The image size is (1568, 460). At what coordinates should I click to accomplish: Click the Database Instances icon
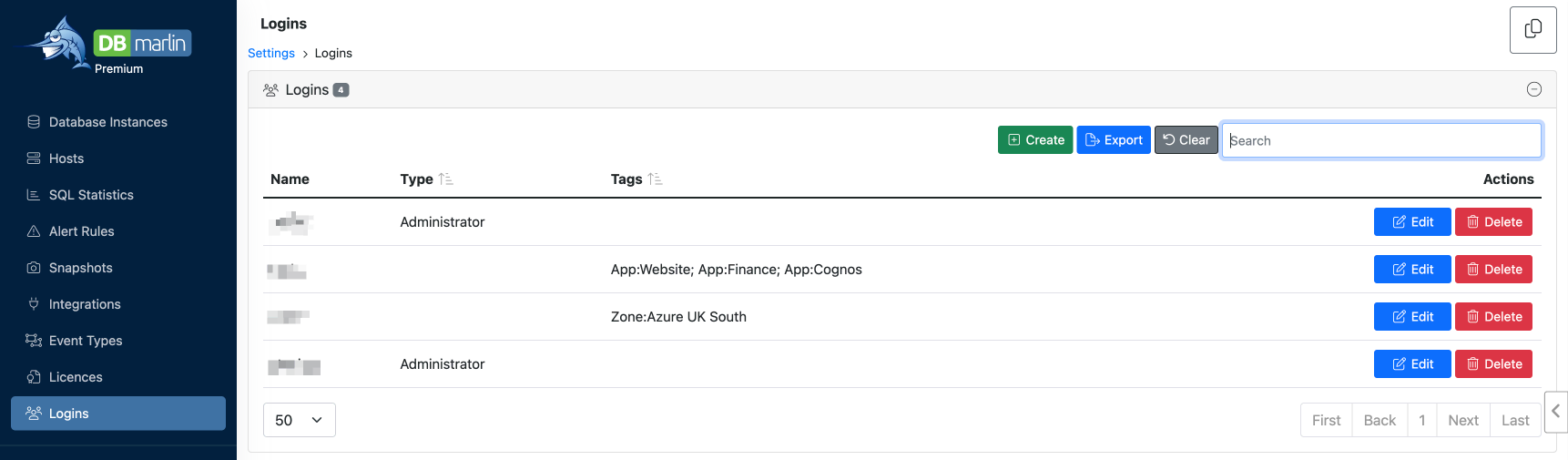tap(34, 122)
